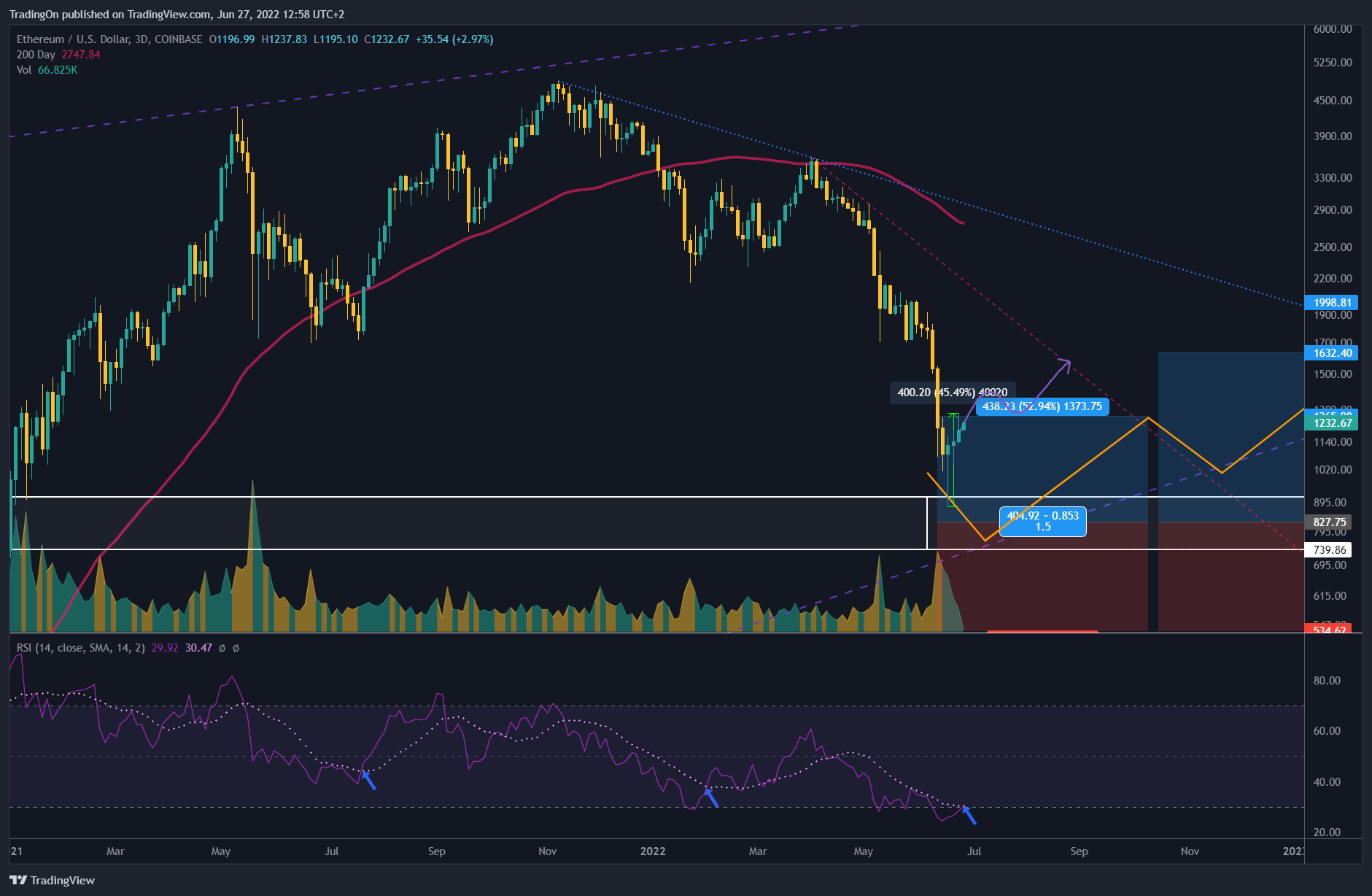
Task: Click the 200 Day value 2747.84
Action: [81, 55]
